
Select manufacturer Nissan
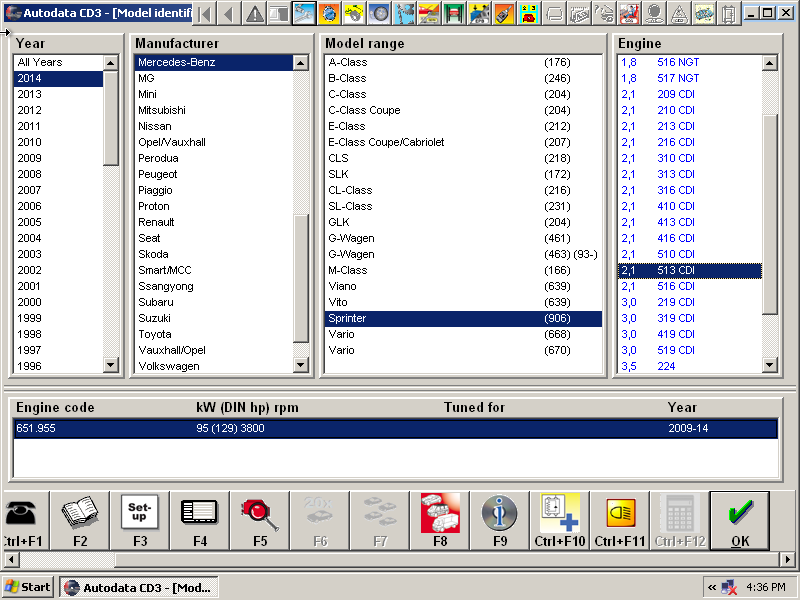tap(214, 127)
